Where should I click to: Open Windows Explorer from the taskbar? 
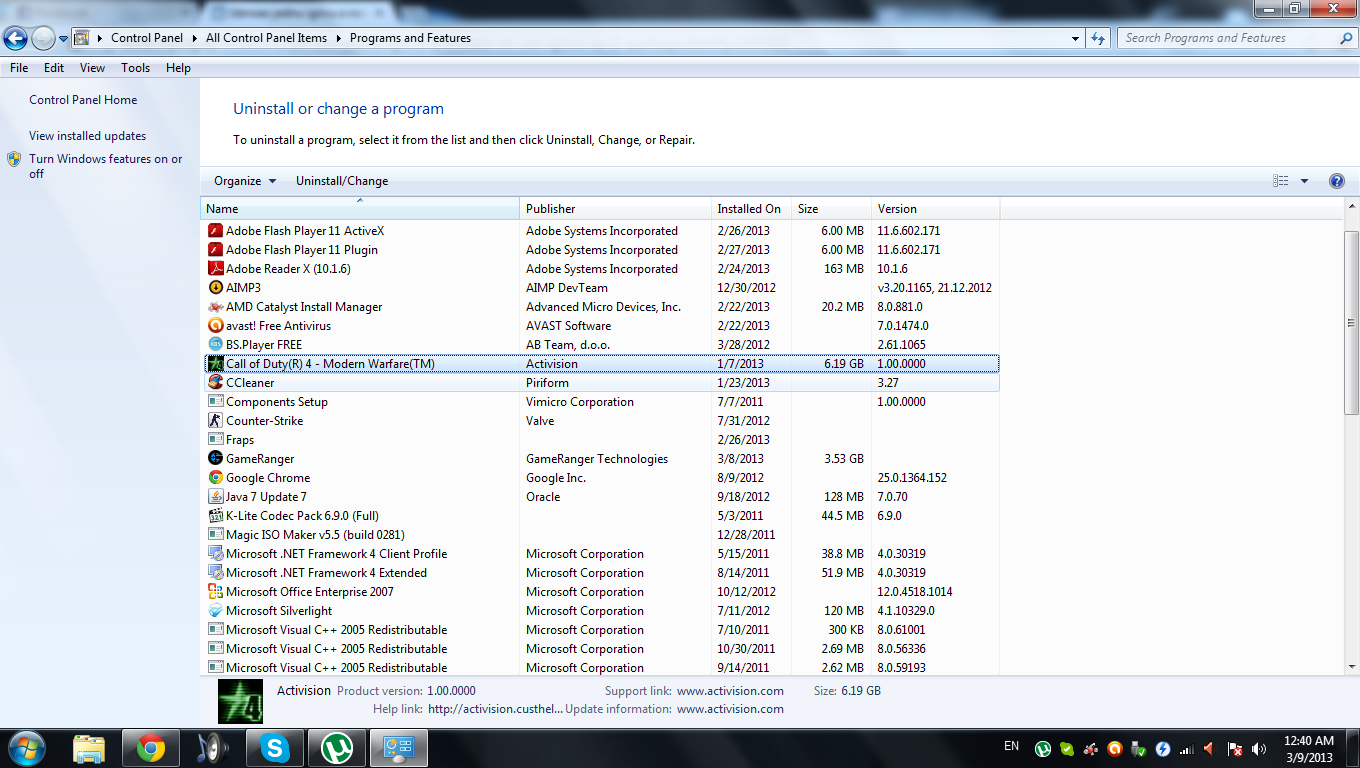coord(89,747)
